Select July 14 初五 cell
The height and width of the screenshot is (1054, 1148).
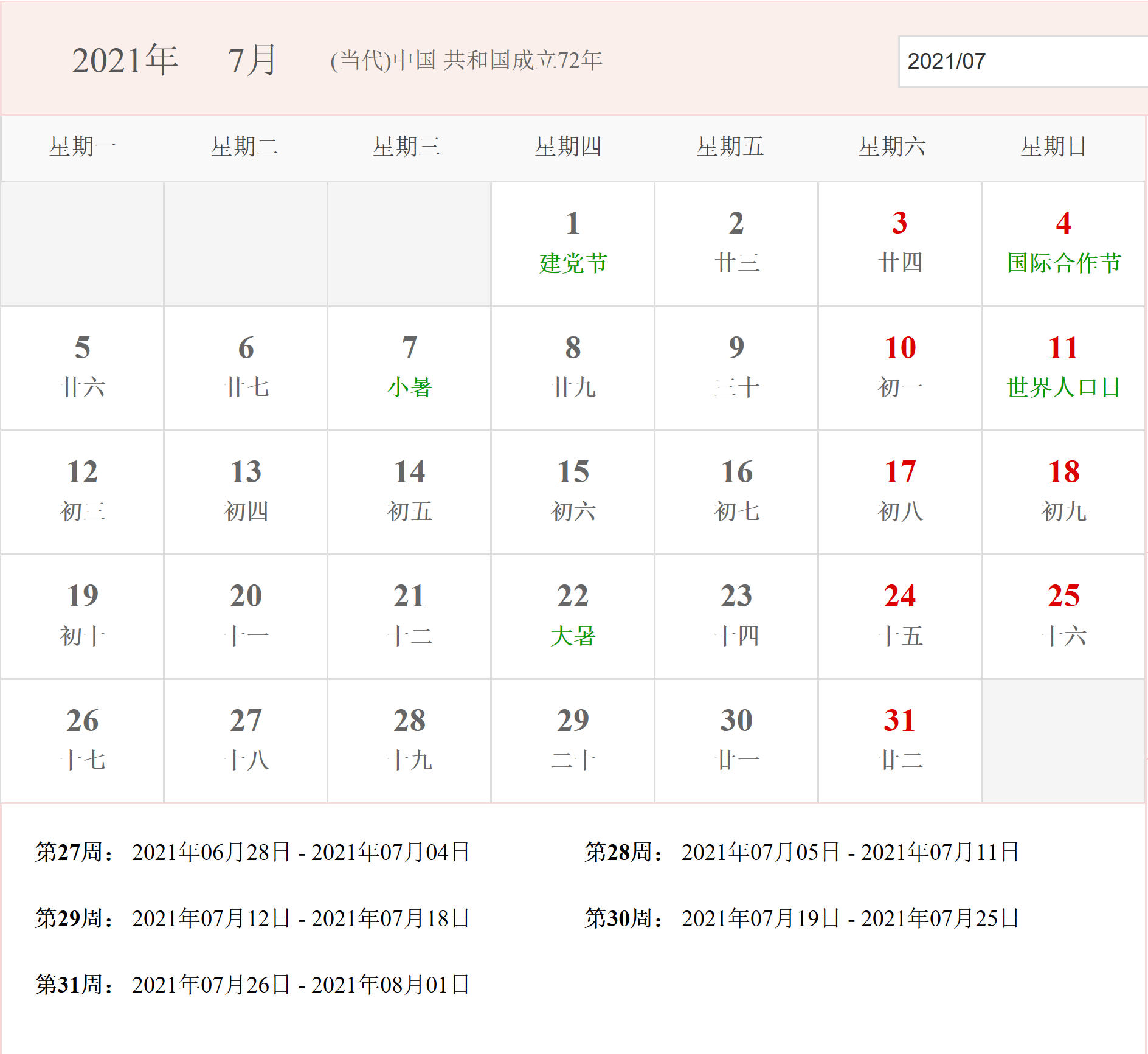409,493
